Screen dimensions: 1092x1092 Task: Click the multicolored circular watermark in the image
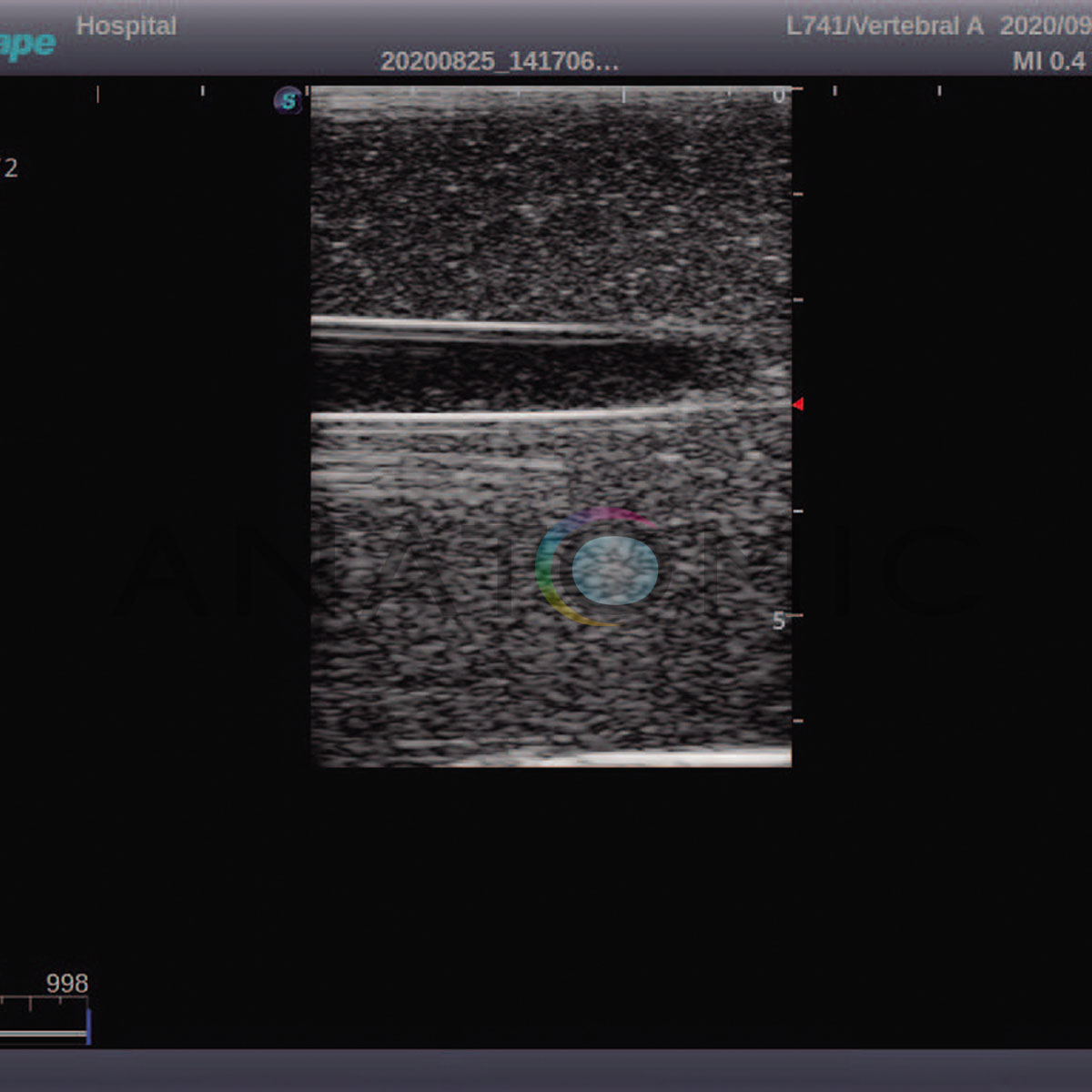598,568
